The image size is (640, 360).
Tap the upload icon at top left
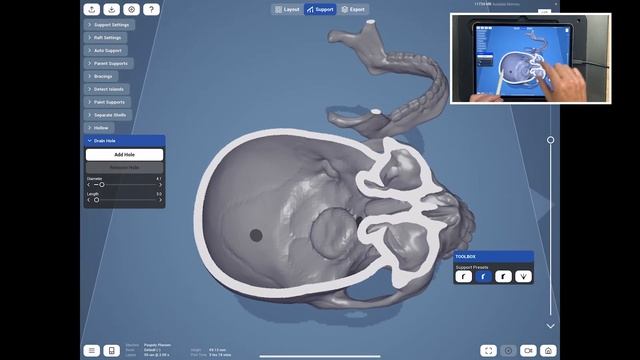click(91, 9)
